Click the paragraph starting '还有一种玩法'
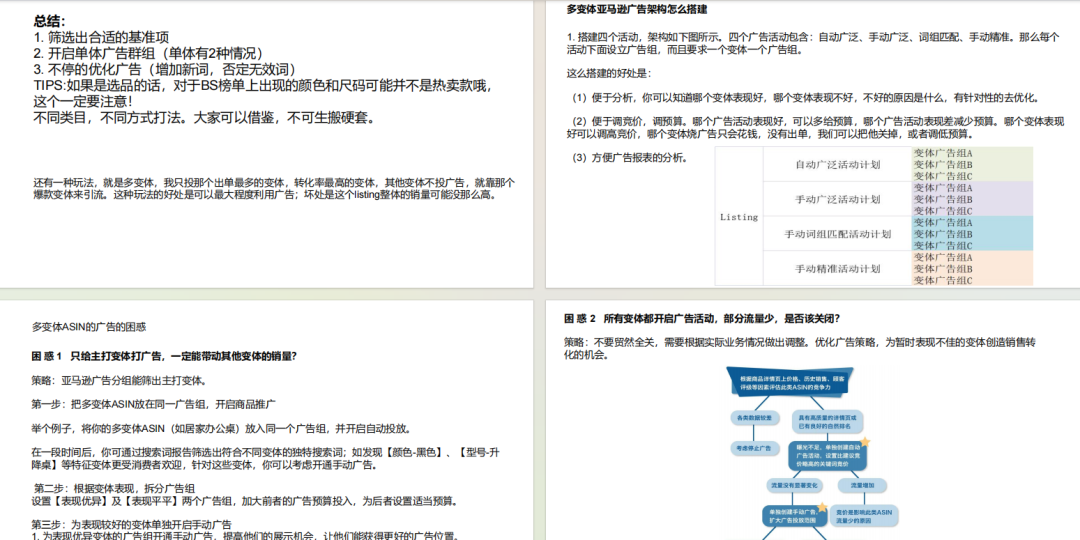The width and height of the screenshot is (1080, 540). click(x=273, y=188)
